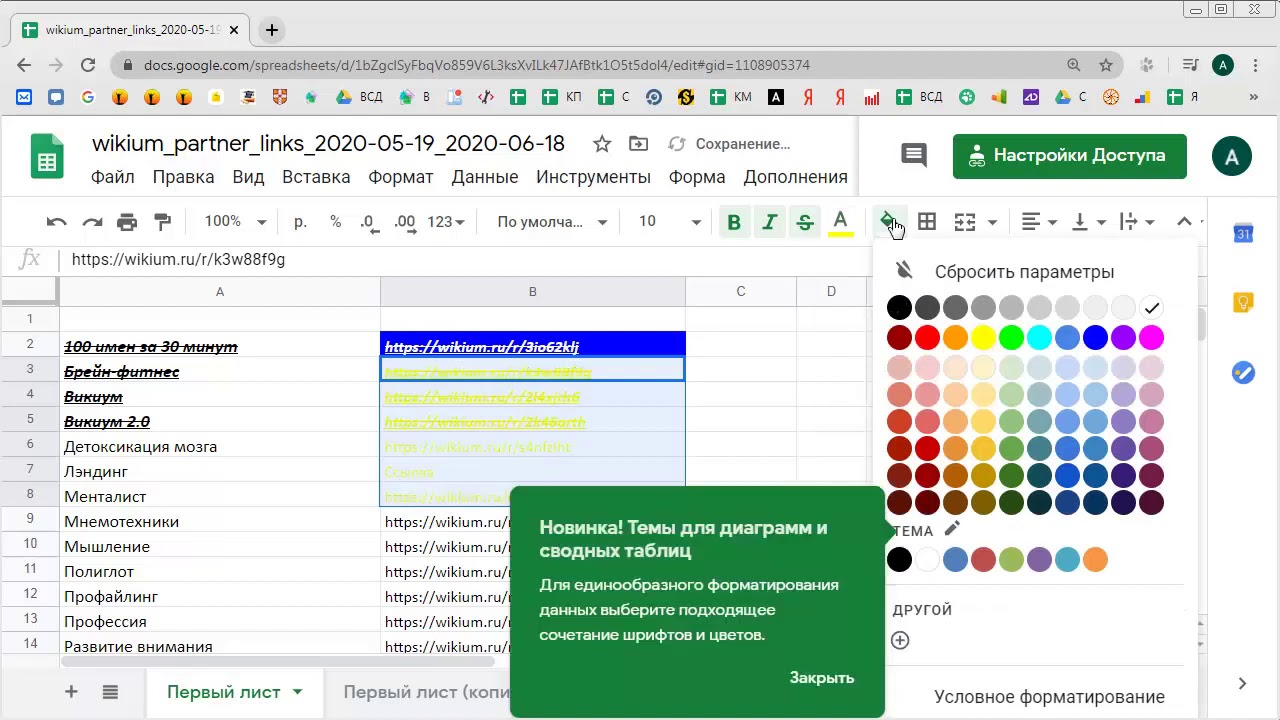Pick the orange theme color swatch
The image size is (1280, 720).
coord(1095,560)
